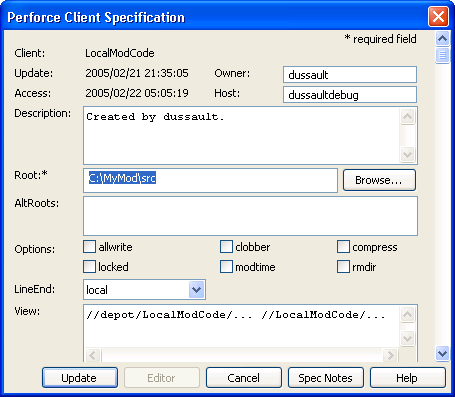Click the dialog vertical scrollbar thumb
This screenshot has height=397, width=455.
coord(442,55)
